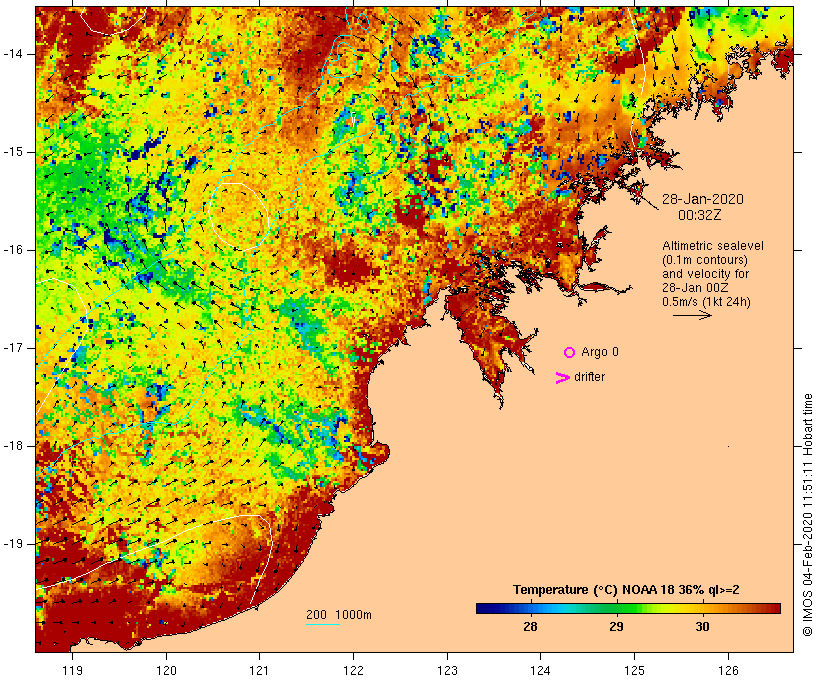The height and width of the screenshot is (680, 820).
Task: Click the longitude axis label 126
Action: tap(728, 670)
